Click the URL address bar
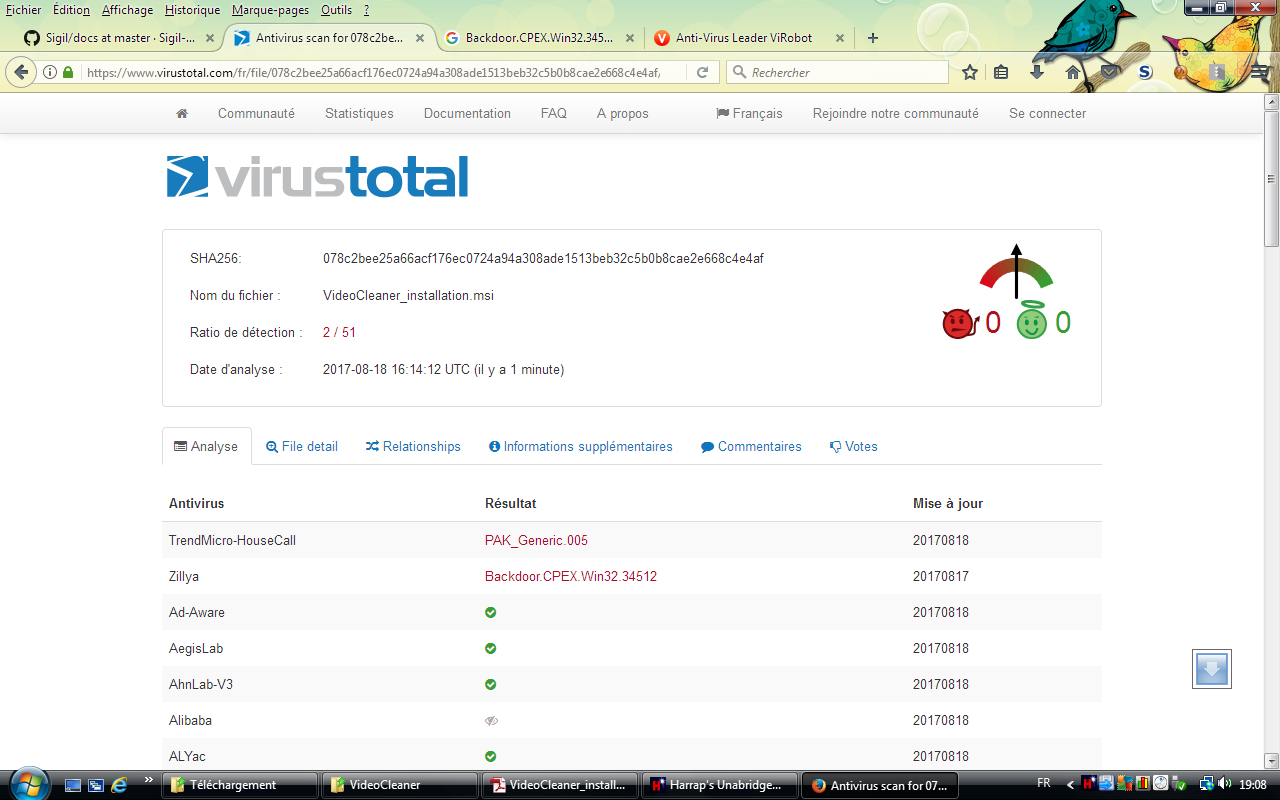 372,72
